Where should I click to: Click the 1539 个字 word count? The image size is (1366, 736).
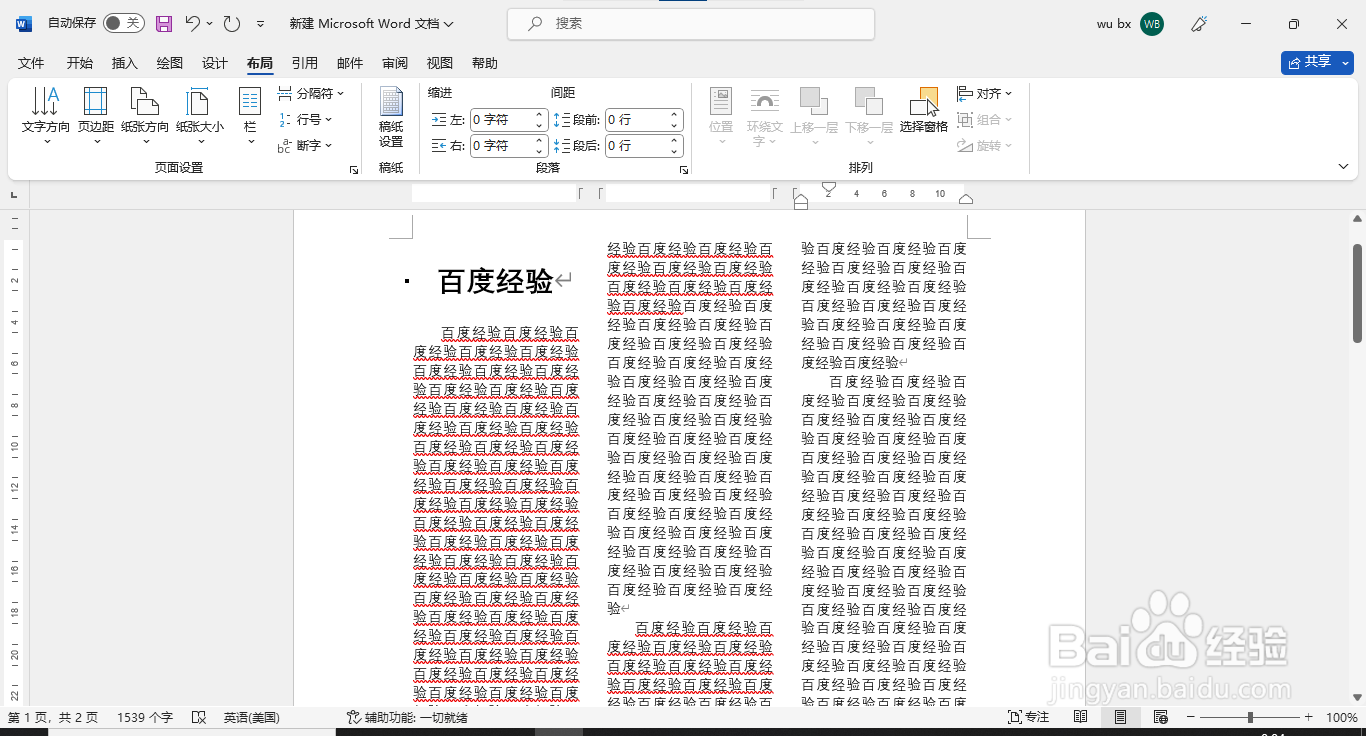pyautogui.click(x=145, y=717)
